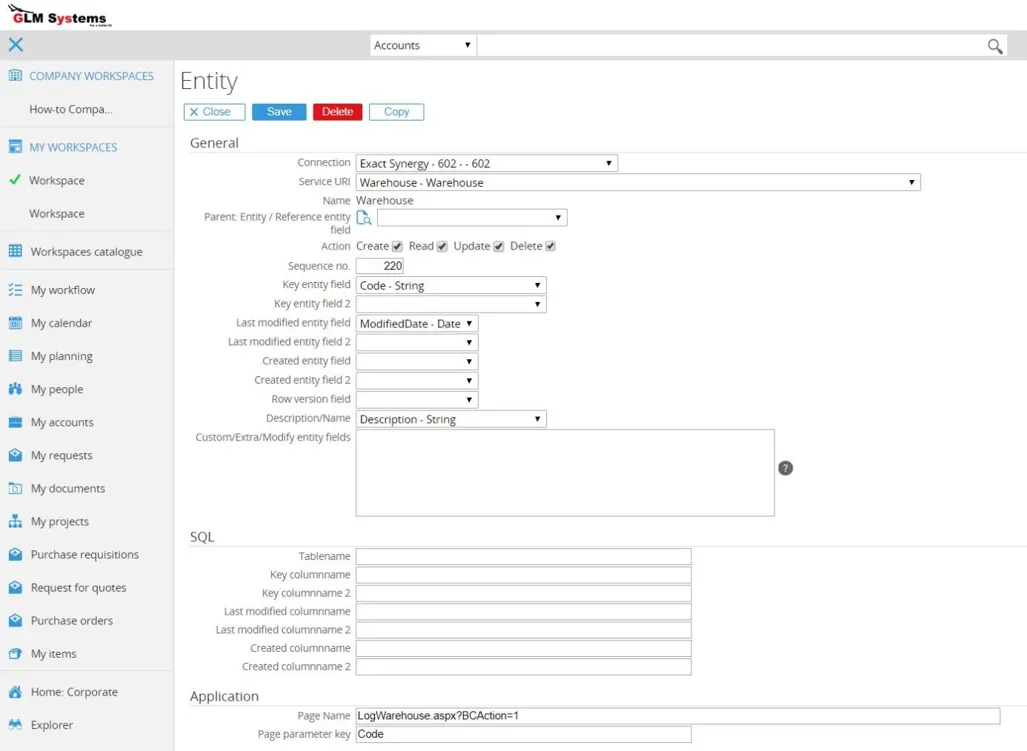Open the Explorer with binoculars icon
This screenshot has height=751, width=1027.
click(50, 725)
